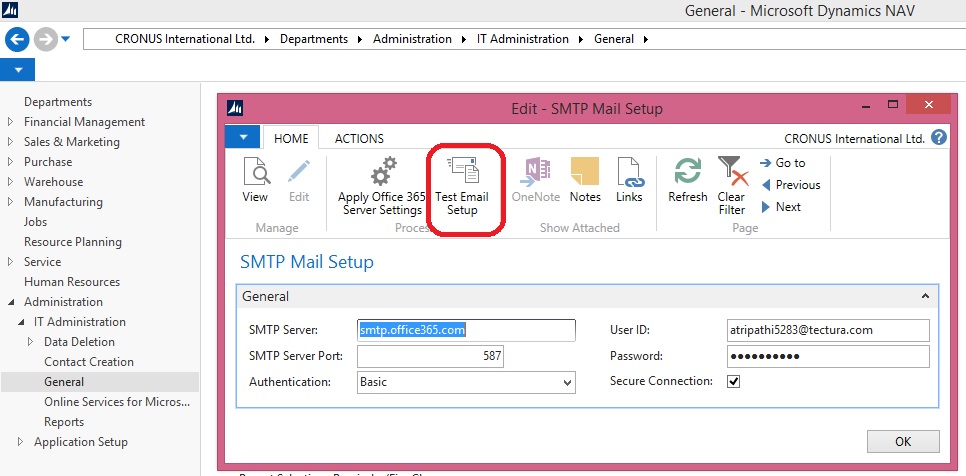
Task: Collapse the General FastTab
Action: 925,296
